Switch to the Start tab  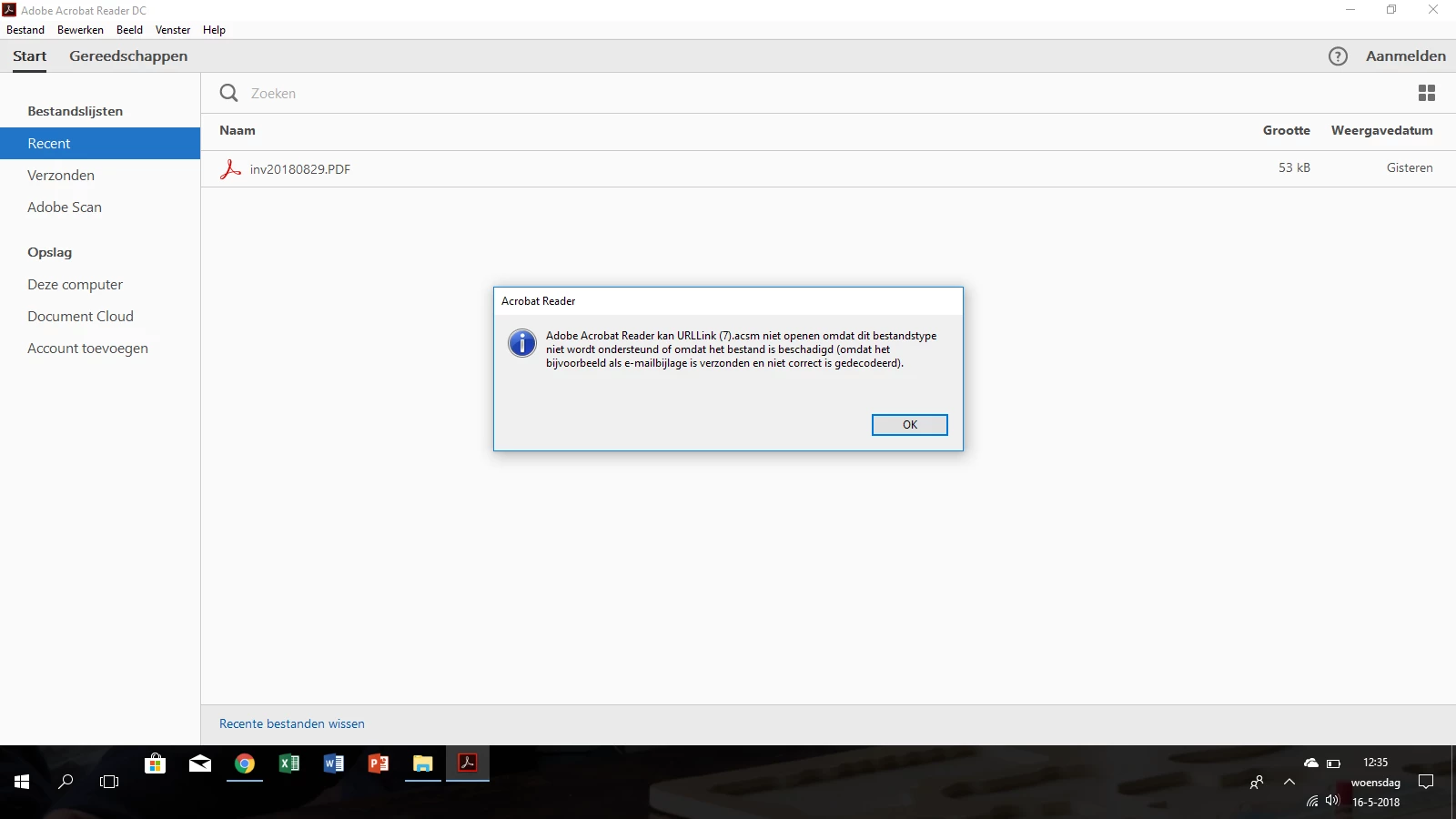(29, 56)
